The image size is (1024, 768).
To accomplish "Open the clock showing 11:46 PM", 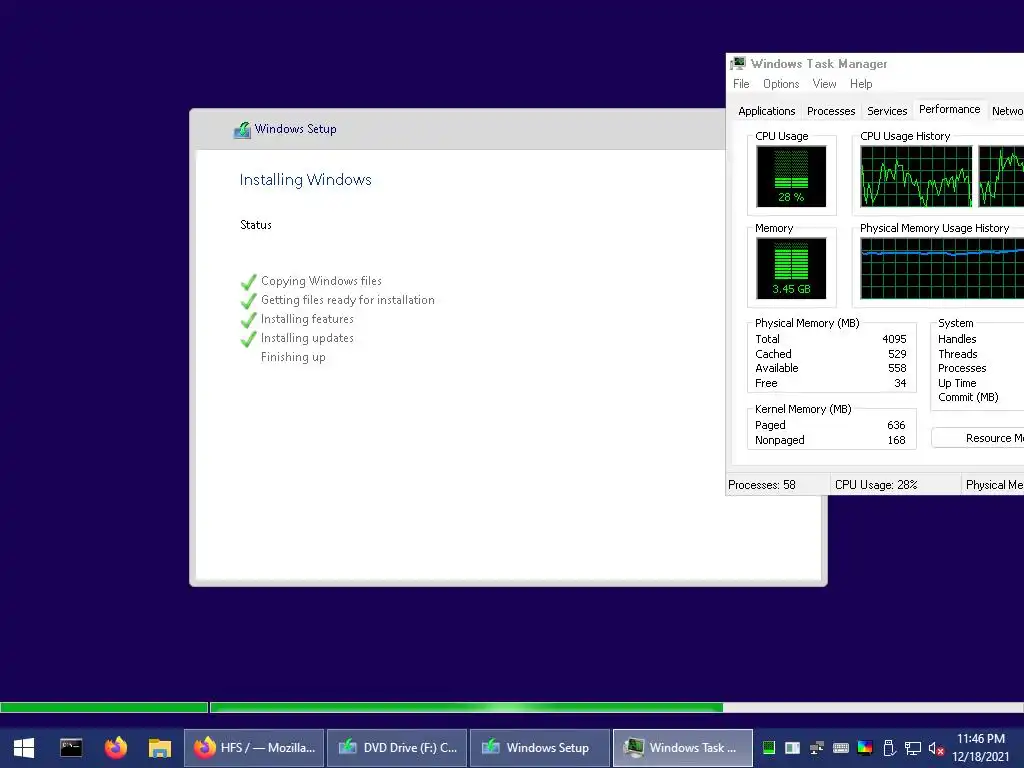I will [981, 748].
